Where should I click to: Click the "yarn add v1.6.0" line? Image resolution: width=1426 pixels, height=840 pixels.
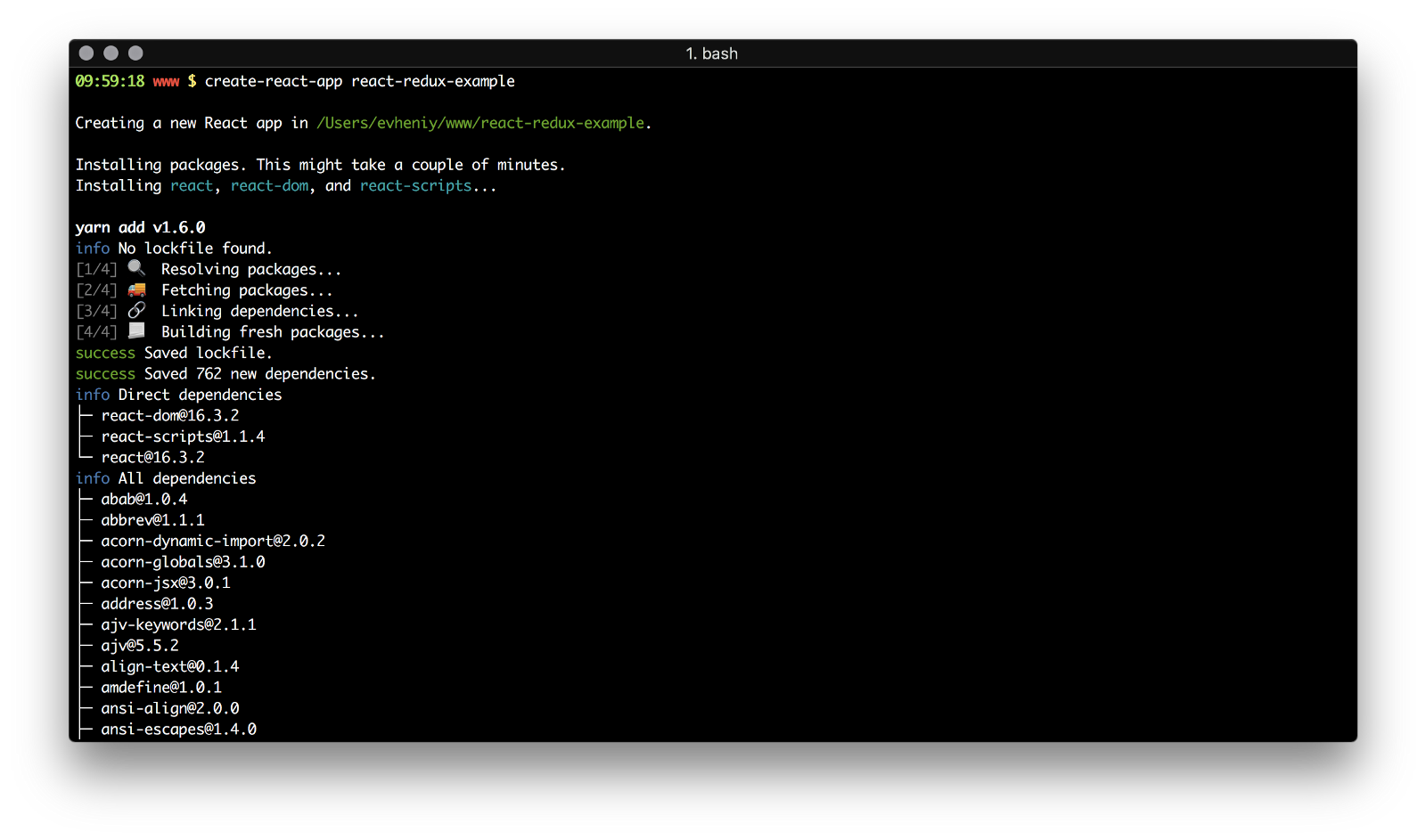click(x=140, y=227)
